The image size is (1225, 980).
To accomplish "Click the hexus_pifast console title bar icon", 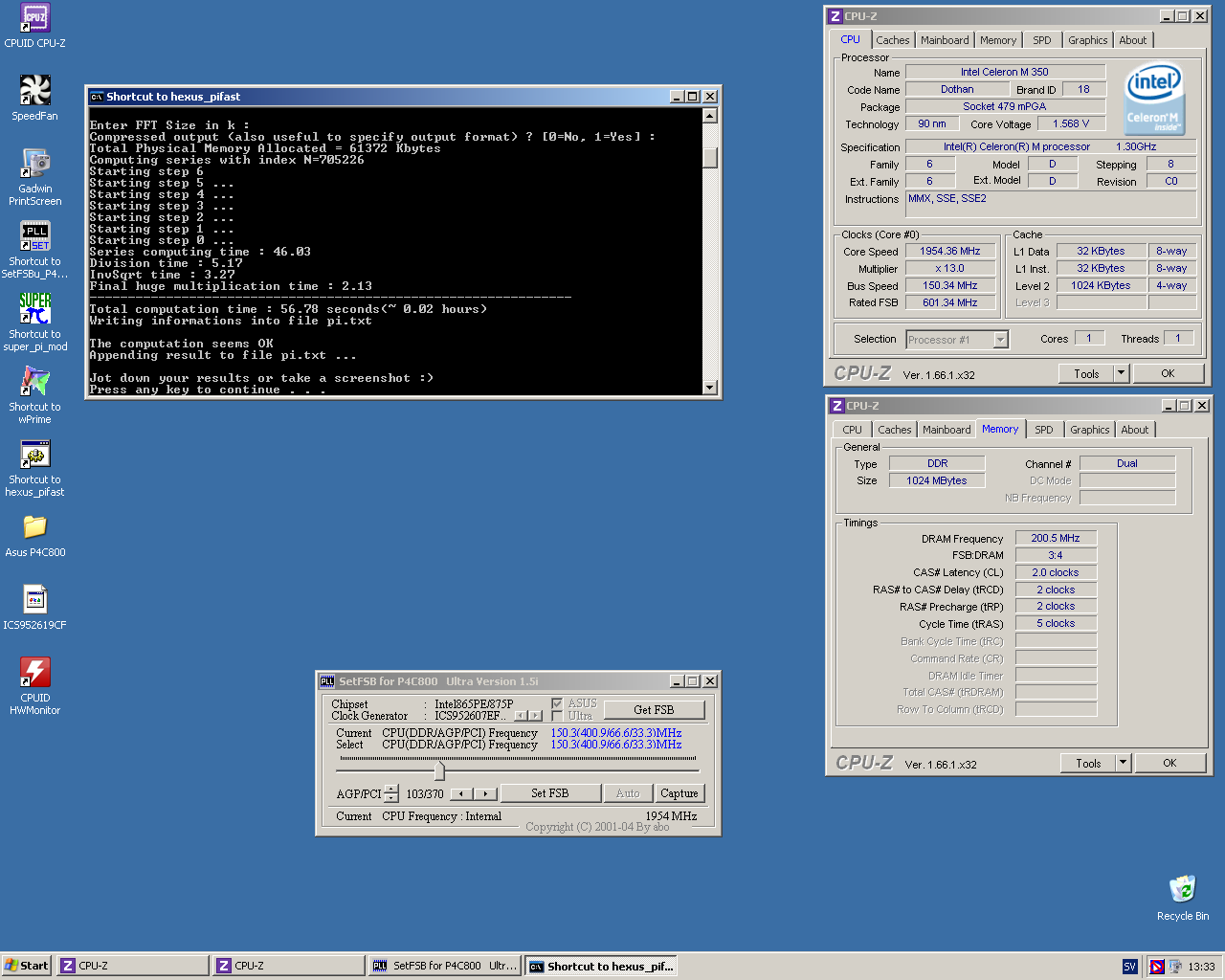I will click(97, 97).
